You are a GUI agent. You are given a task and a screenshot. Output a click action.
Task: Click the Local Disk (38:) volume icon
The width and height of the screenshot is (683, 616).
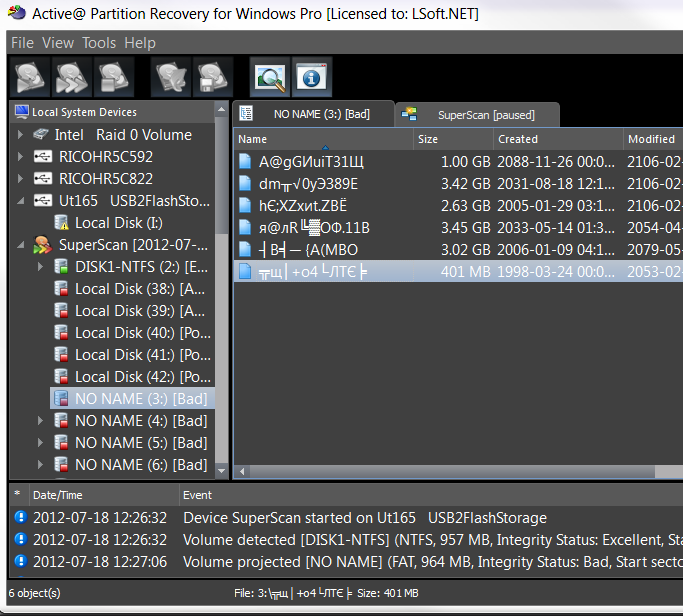point(61,288)
